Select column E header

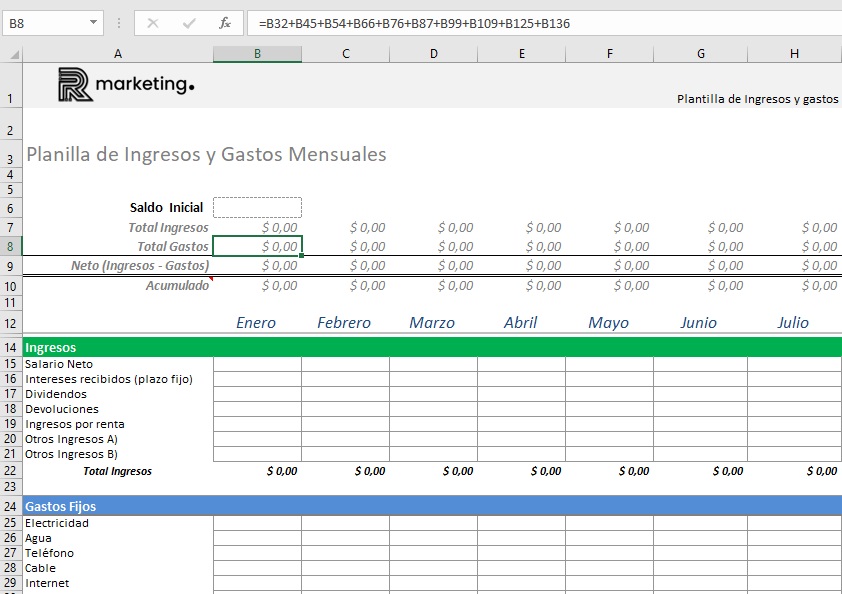point(521,54)
